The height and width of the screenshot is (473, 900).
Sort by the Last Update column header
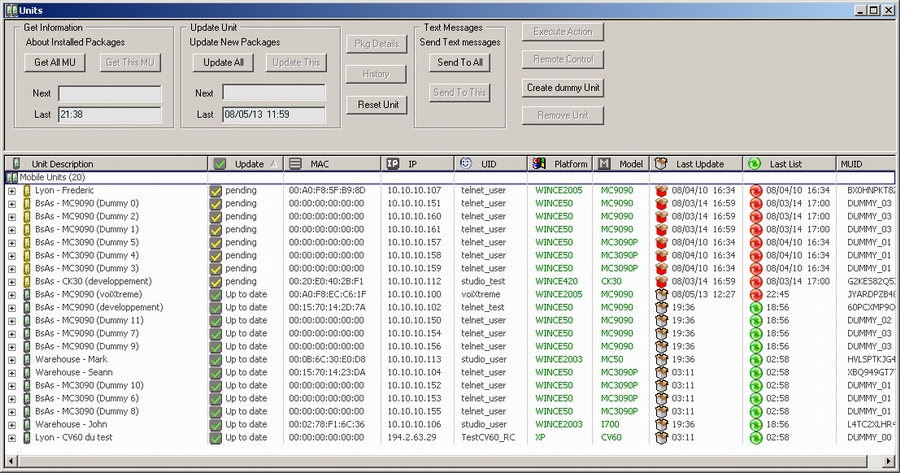click(699, 163)
